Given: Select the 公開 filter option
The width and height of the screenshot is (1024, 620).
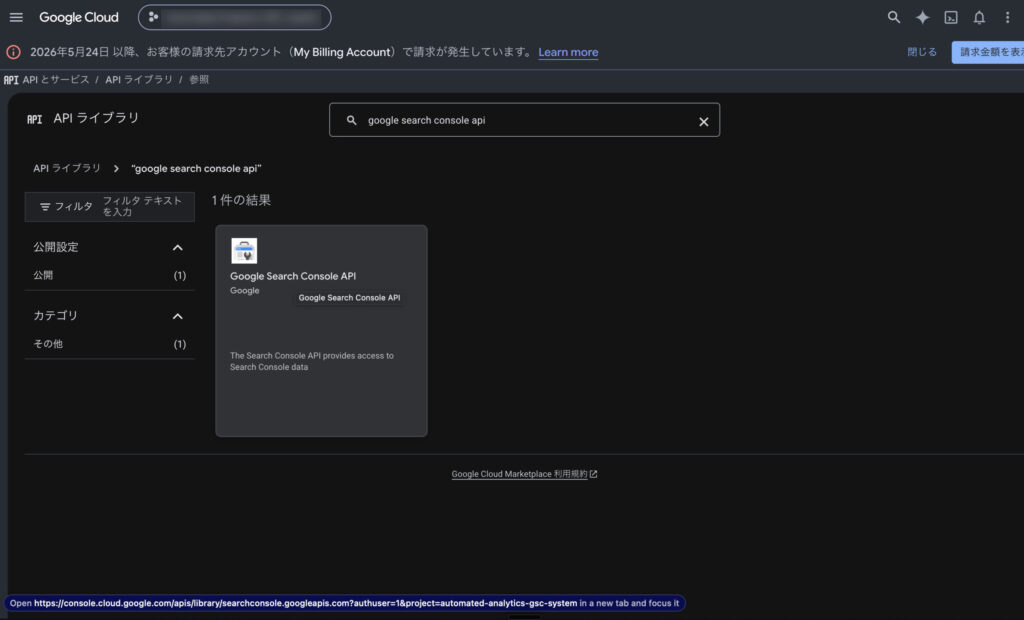Looking at the screenshot, I should [x=110, y=276].
